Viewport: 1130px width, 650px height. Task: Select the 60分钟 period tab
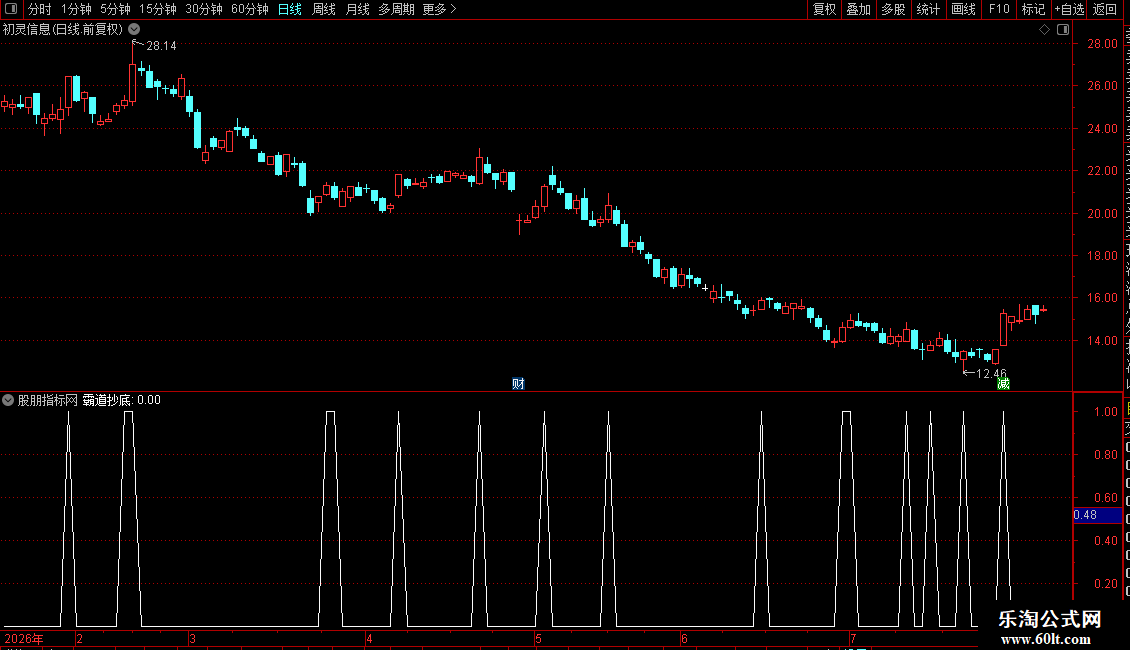249,9
